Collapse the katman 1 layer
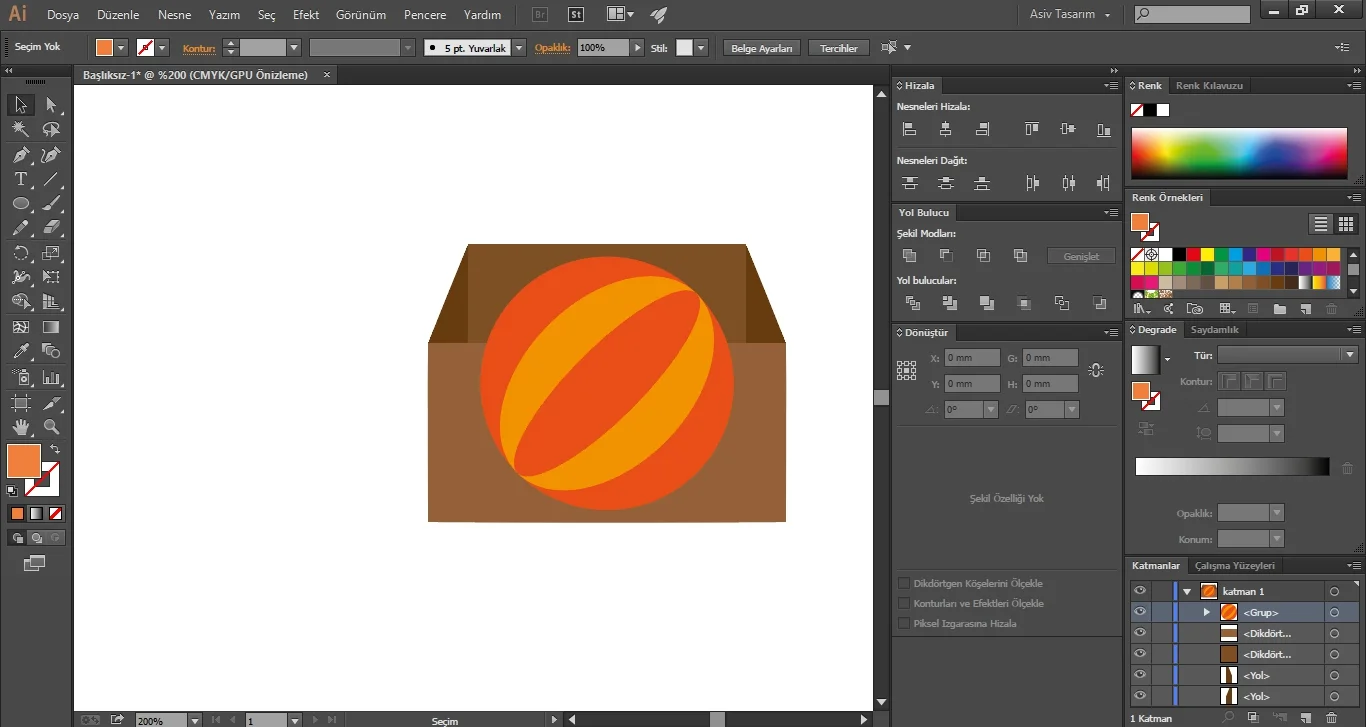Image resolution: width=1366 pixels, height=727 pixels. pyautogui.click(x=1187, y=591)
